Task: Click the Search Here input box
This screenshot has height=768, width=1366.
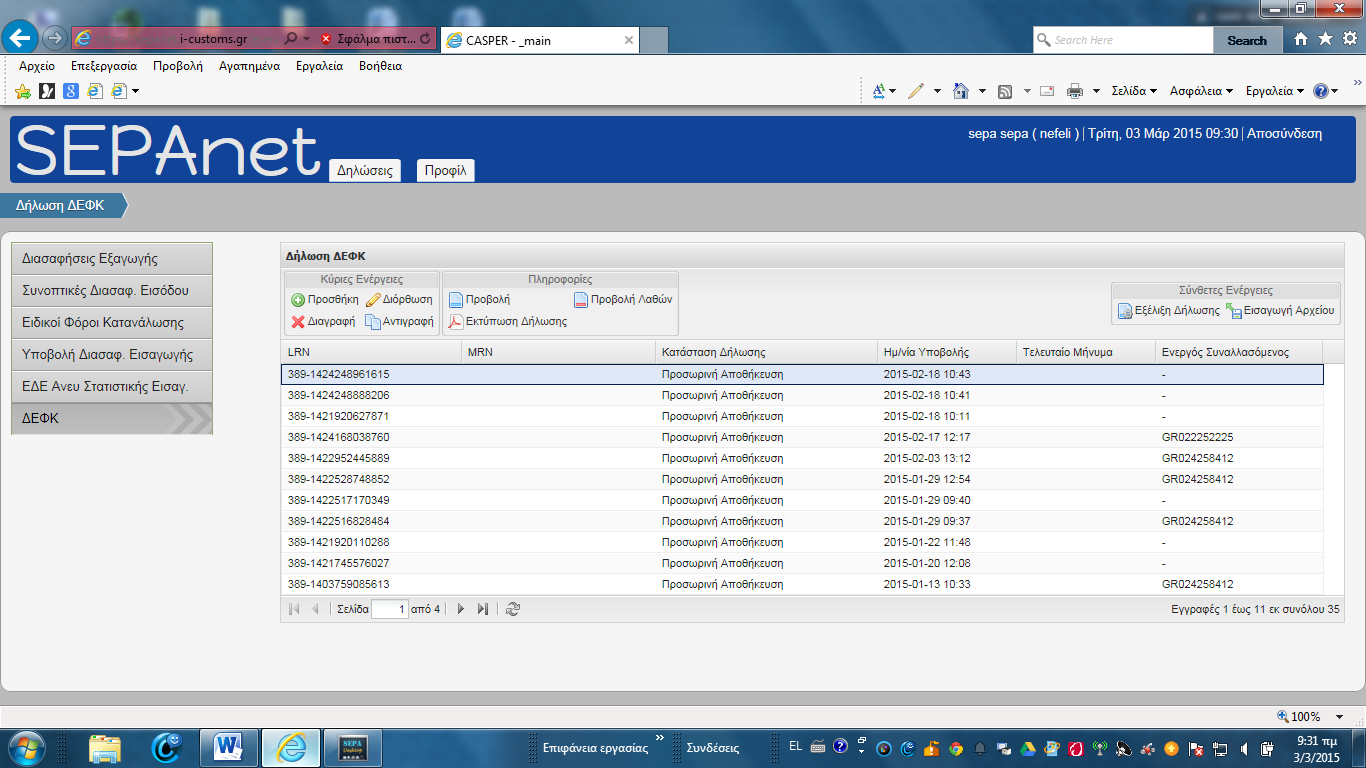Action: [1123, 40]
